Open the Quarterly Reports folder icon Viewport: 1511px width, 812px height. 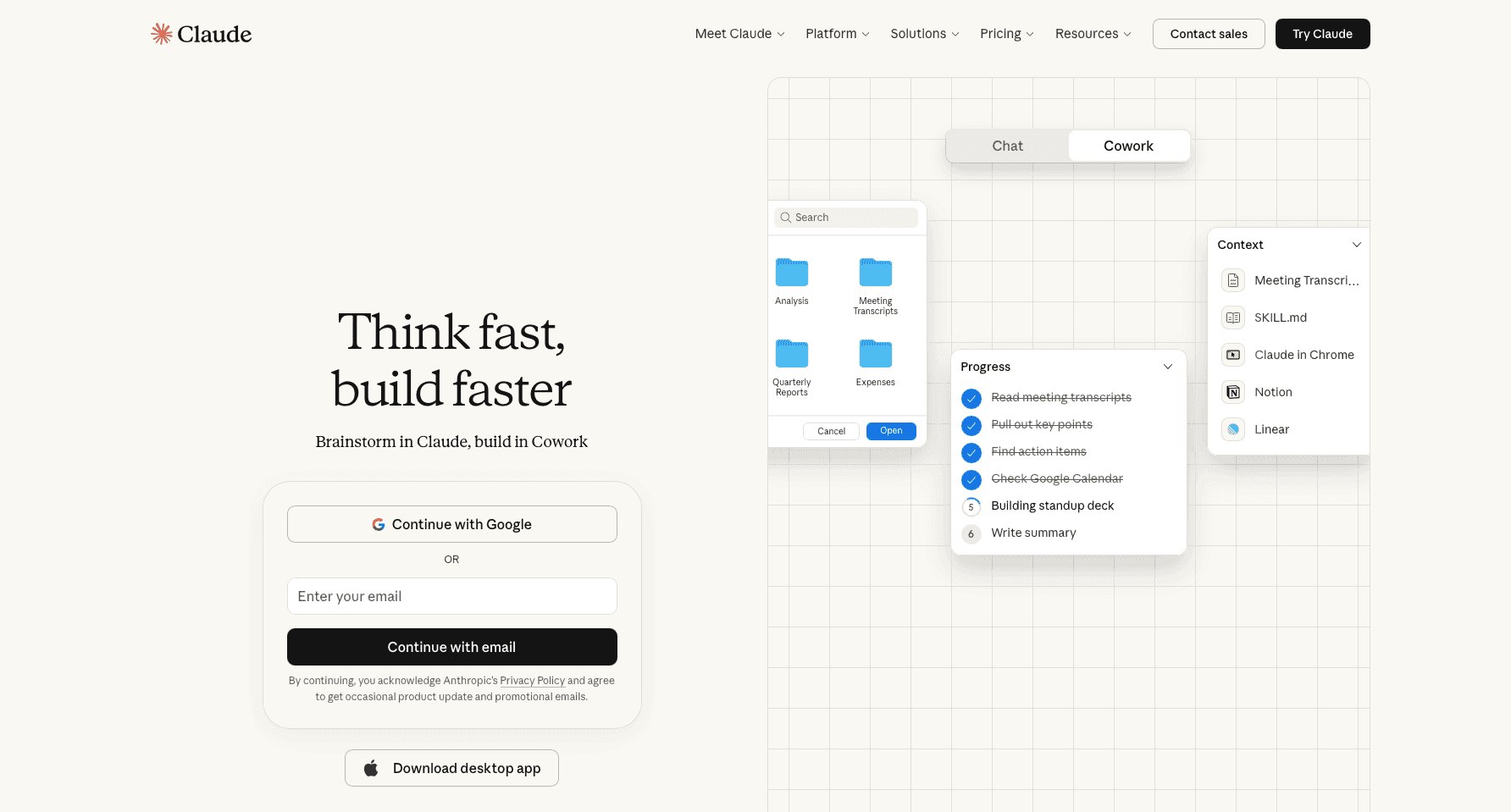point(792,354)
